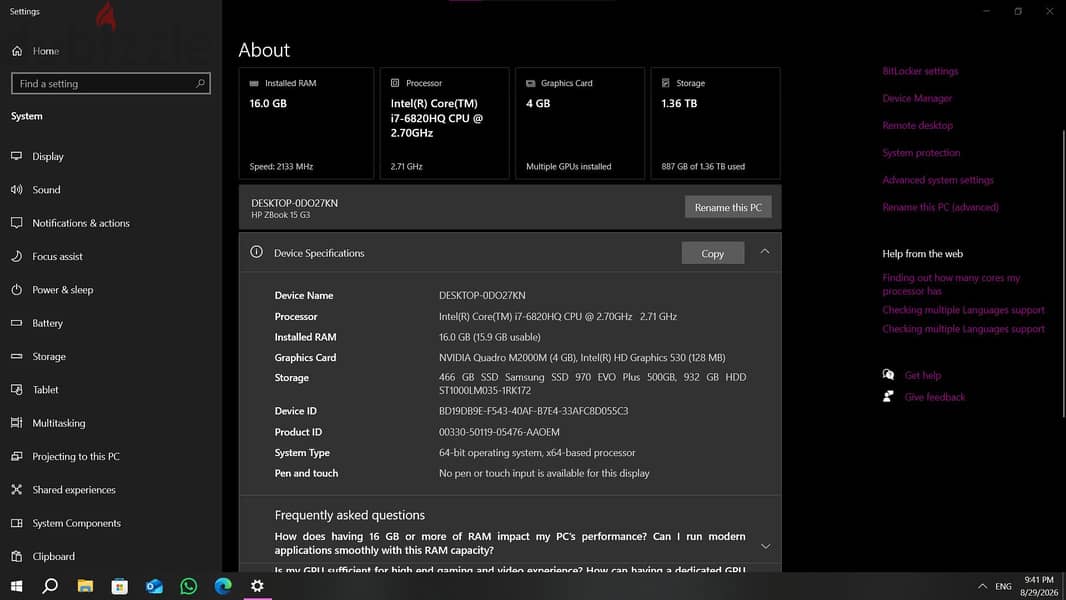Select the Sound speaker icon
1066x600 pixels.
tap(17, 190)
